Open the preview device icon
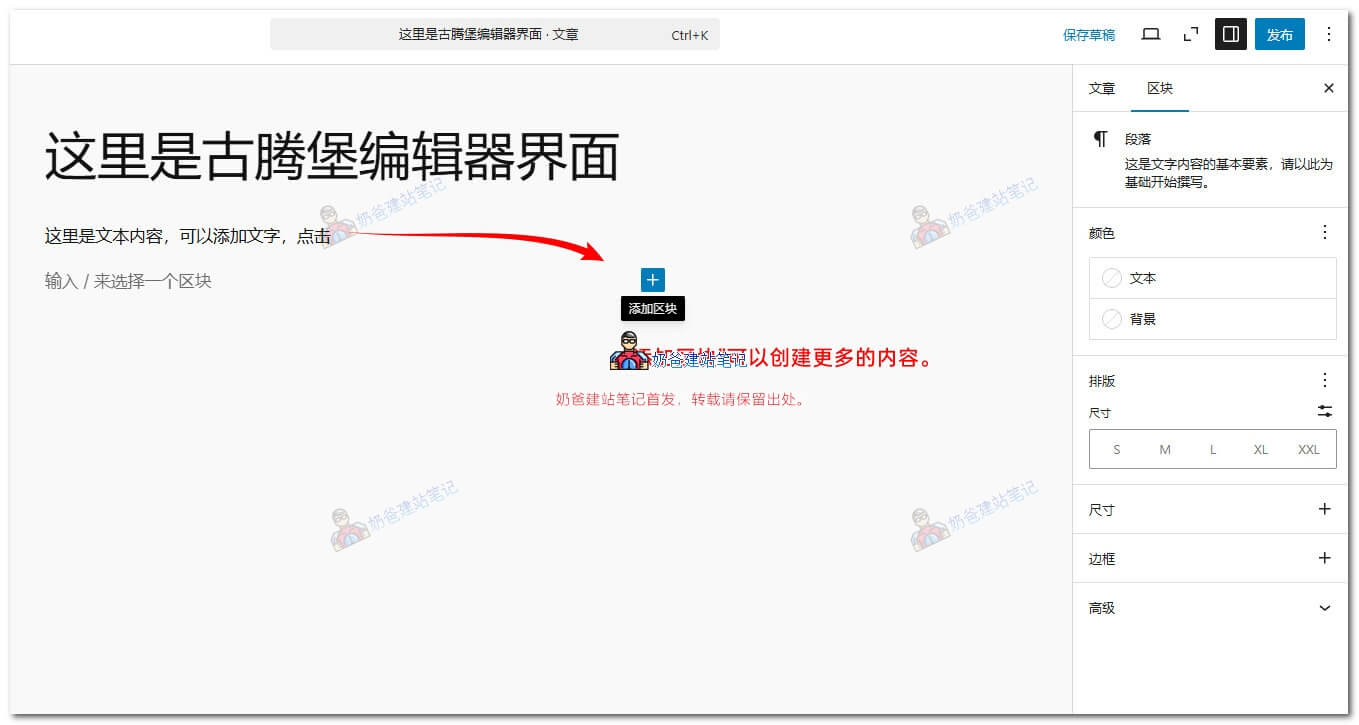1359x725 pixels. [1151, 34]
